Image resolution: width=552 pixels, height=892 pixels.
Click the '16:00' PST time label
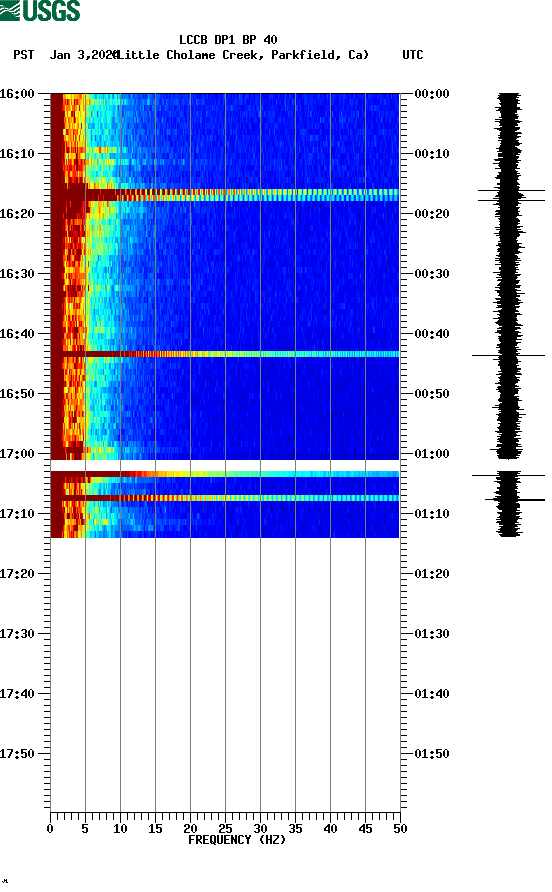[17, 93]
